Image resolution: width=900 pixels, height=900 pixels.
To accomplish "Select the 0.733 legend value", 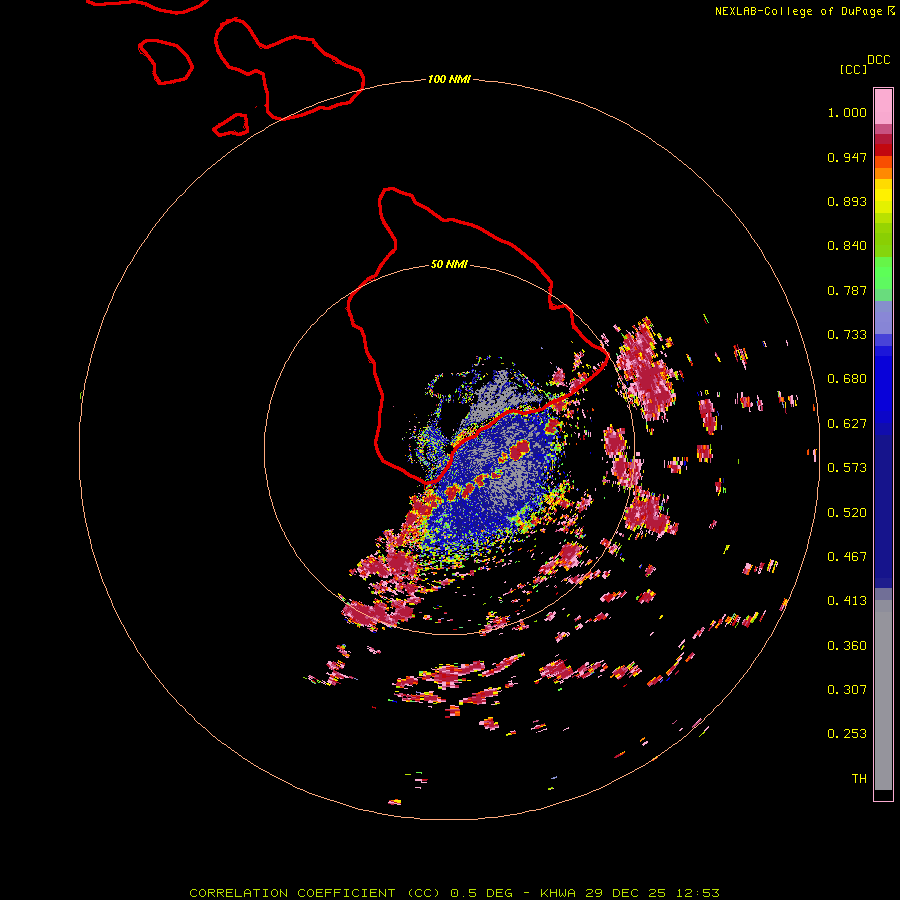I will click(847, 335).
